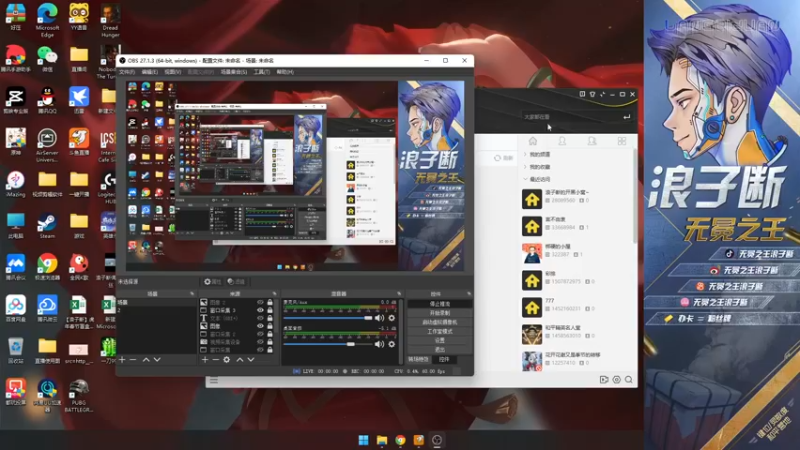Open the 帮助(H) menu in OBS

pyautogui.click(x=285, y=72)
